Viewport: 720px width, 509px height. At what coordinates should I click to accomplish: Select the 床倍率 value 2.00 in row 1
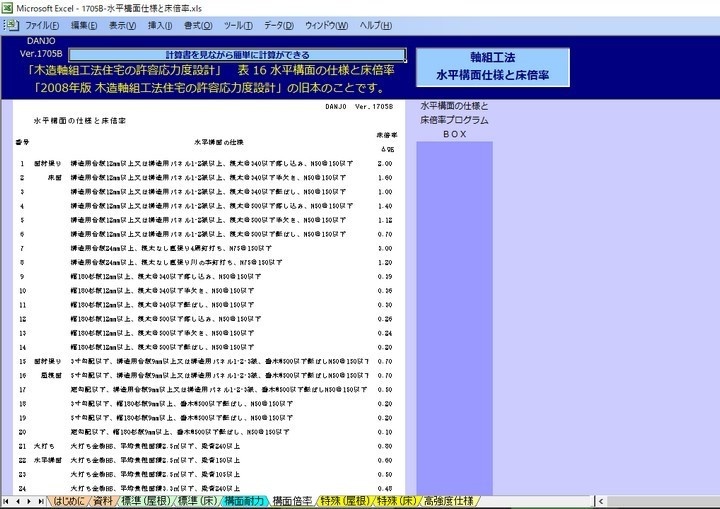click(x=385, y=164)
